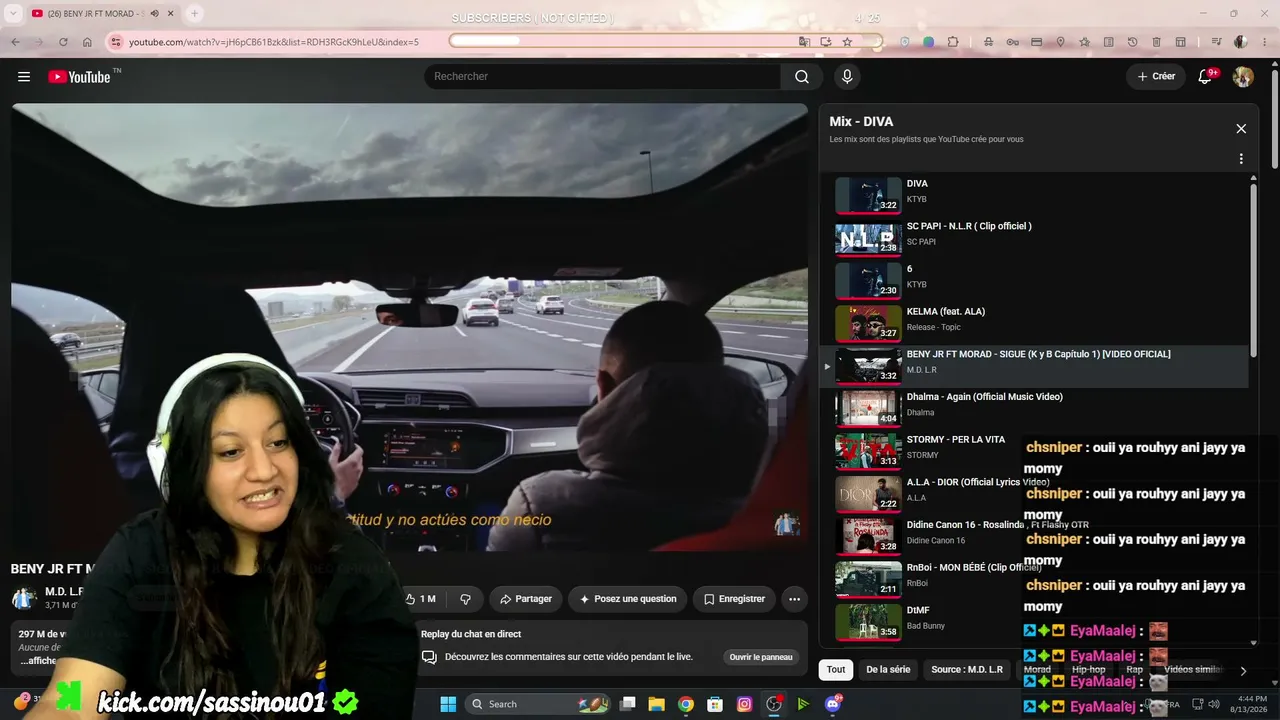
Task: Open more video actions ellipsis
Action: (794, 599)
